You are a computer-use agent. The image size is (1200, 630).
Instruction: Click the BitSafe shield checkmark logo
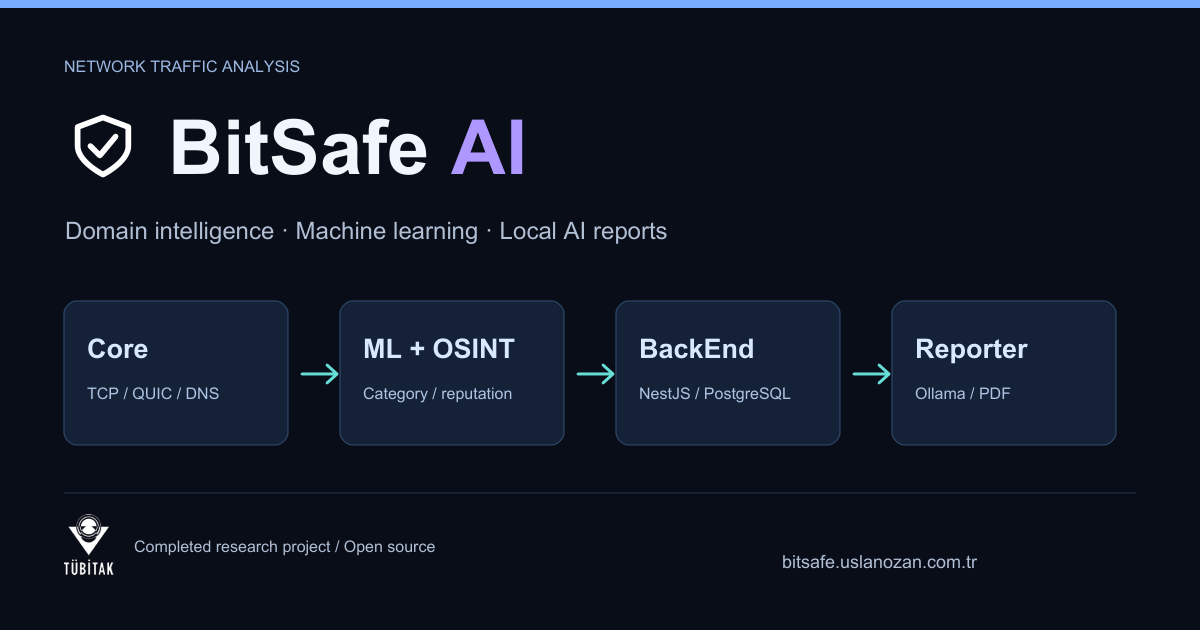tap(103, 146)
